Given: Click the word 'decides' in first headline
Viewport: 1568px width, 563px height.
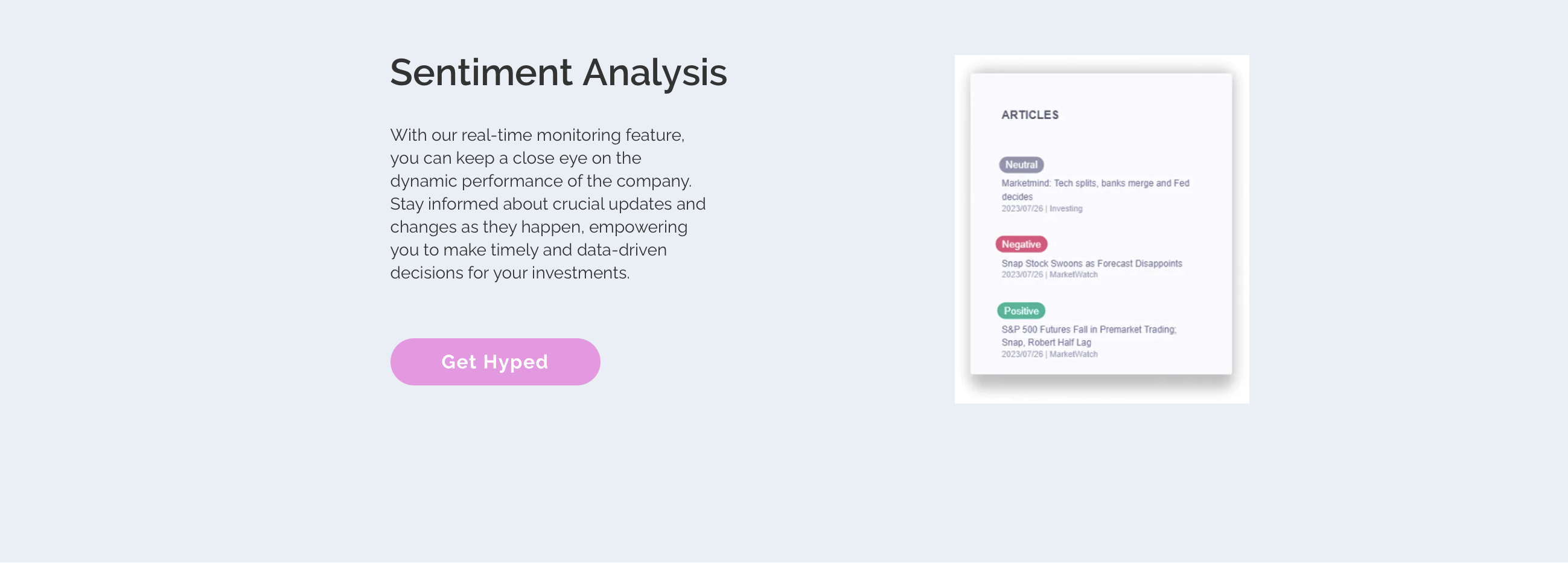Looking at the screenshot, I should tap(1016, 197).
